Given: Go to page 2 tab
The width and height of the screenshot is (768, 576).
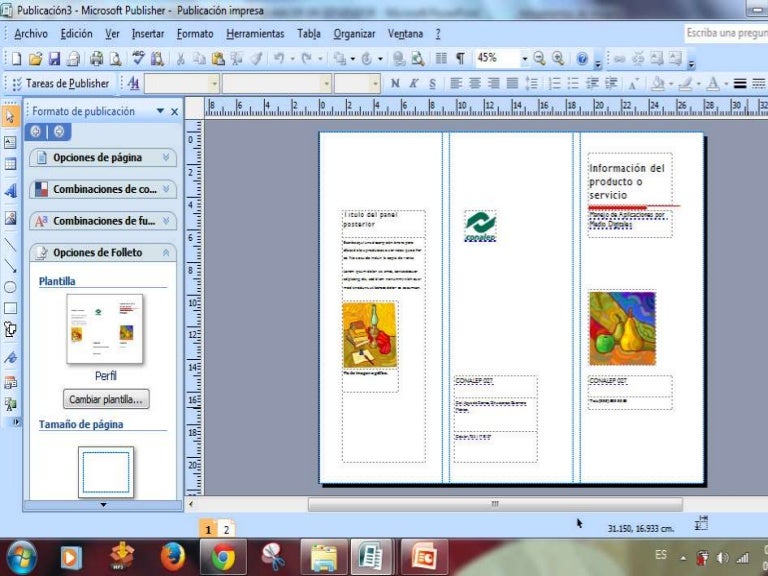Looking at the screenshot, I should click(226, 529).
